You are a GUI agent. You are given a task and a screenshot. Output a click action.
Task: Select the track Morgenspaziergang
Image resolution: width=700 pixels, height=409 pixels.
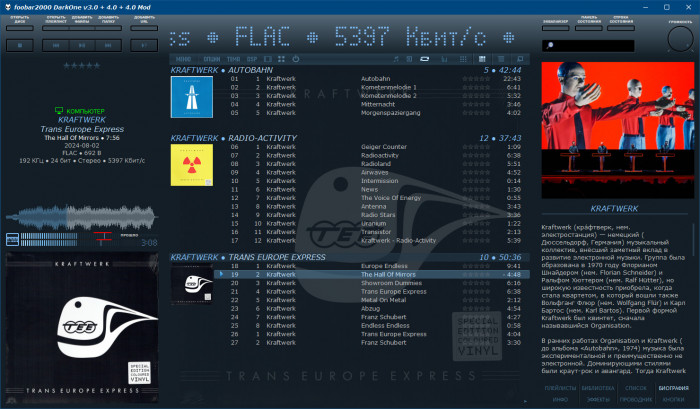coord(372,113)
